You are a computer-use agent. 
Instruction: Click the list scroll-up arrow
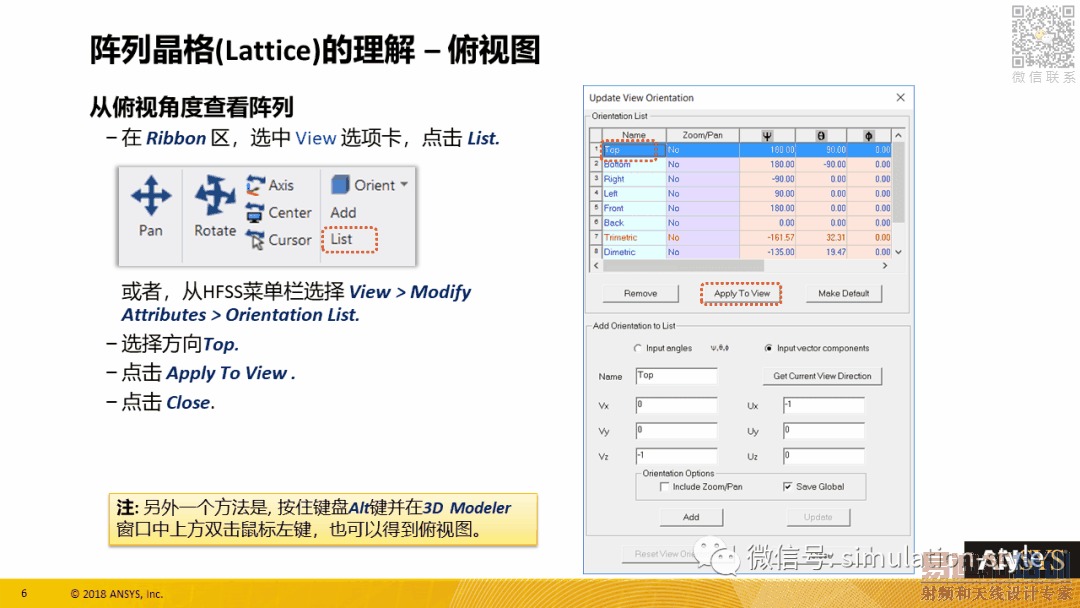pos(898,136)
